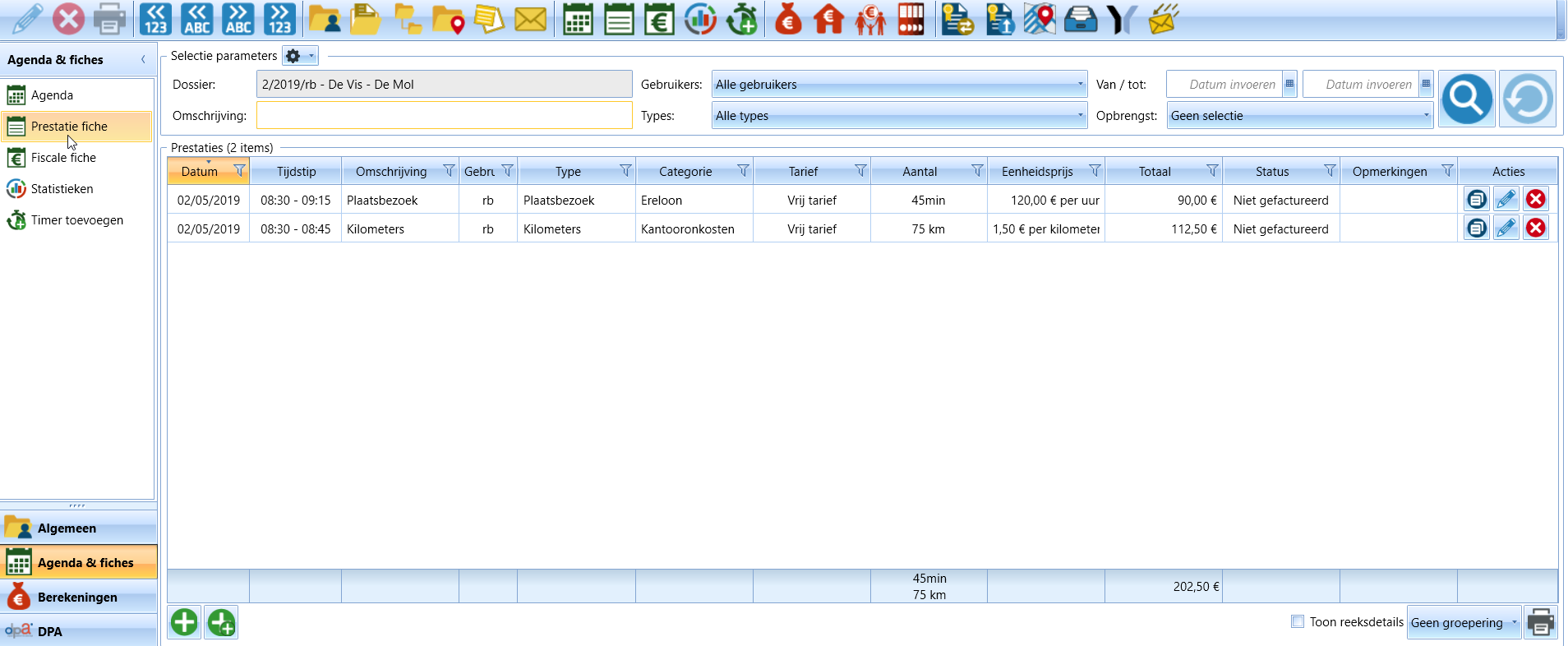Click the pencil edit toolbar icon

pyautogui.click(x=27, y=19)
